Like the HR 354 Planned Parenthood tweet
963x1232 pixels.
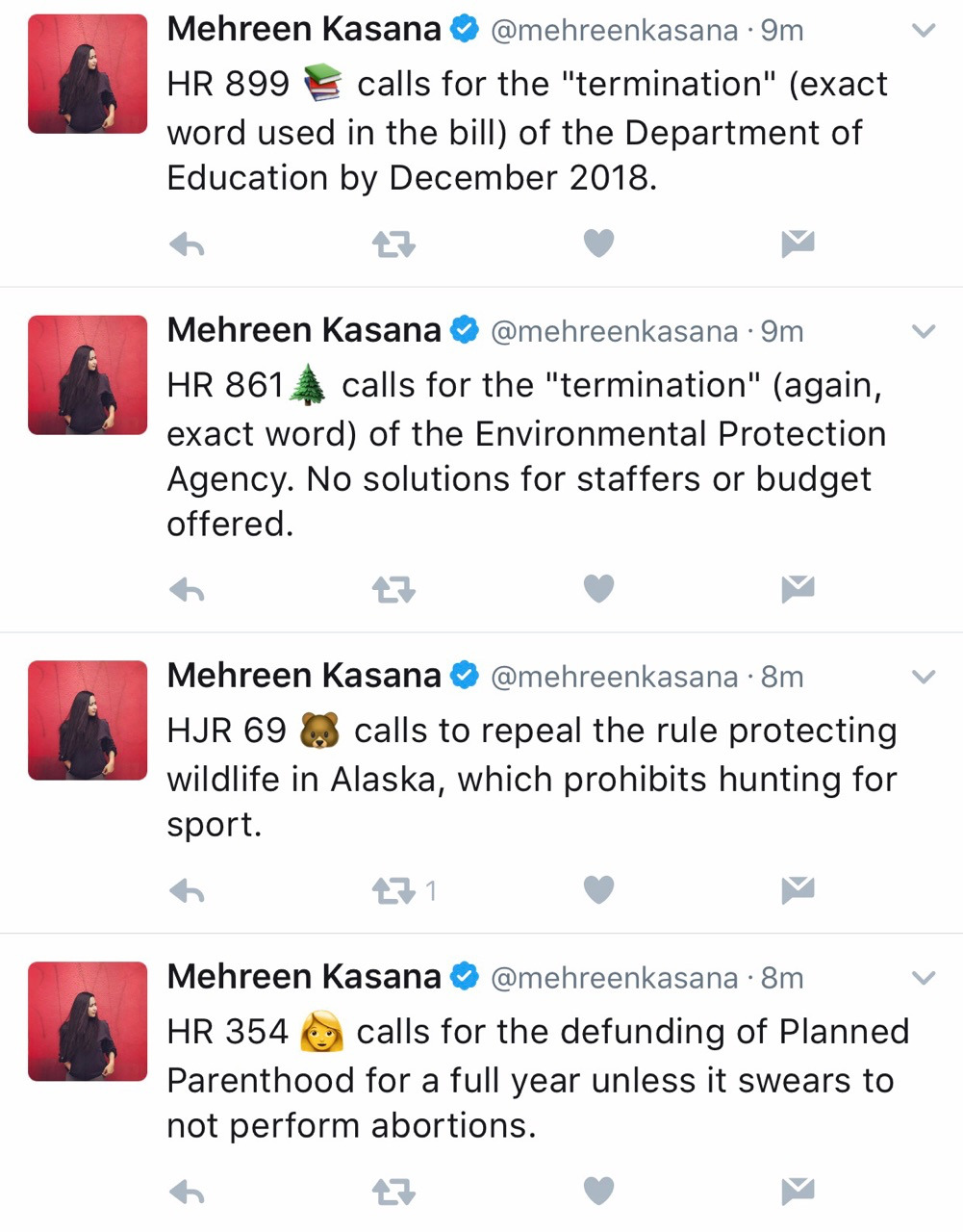coord(598,1192)
